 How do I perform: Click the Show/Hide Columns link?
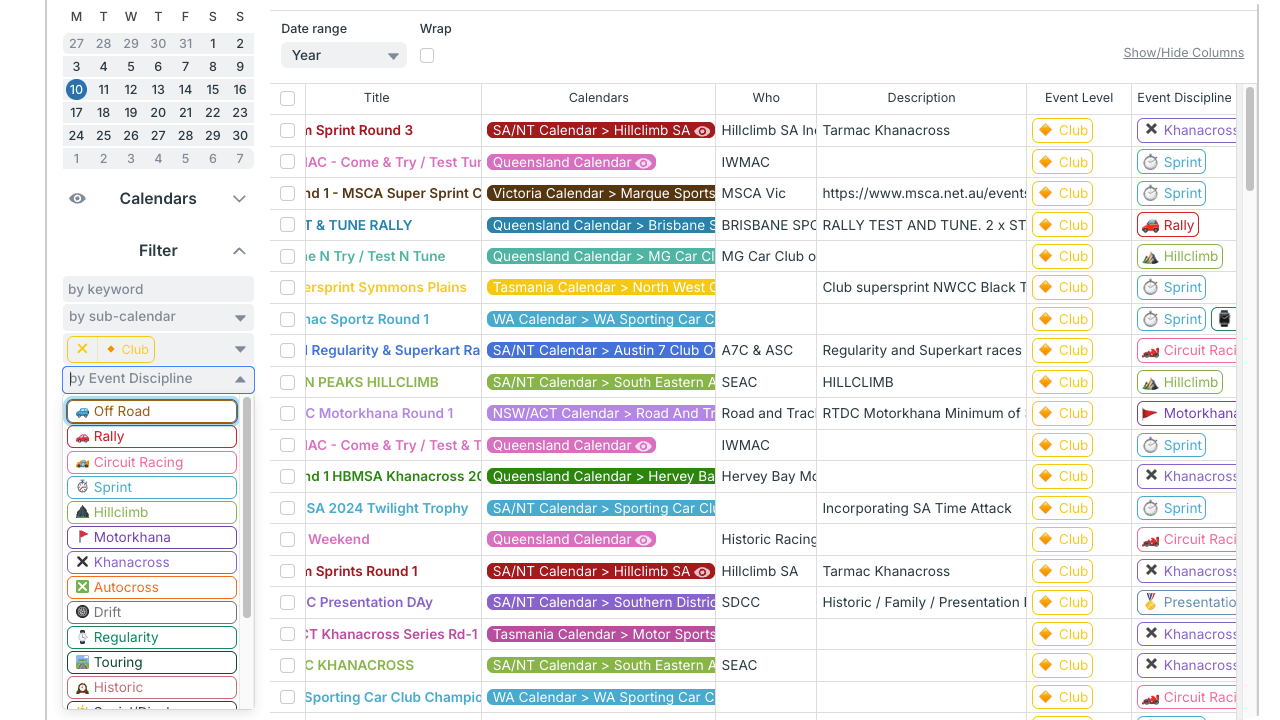click(1183, 53)
